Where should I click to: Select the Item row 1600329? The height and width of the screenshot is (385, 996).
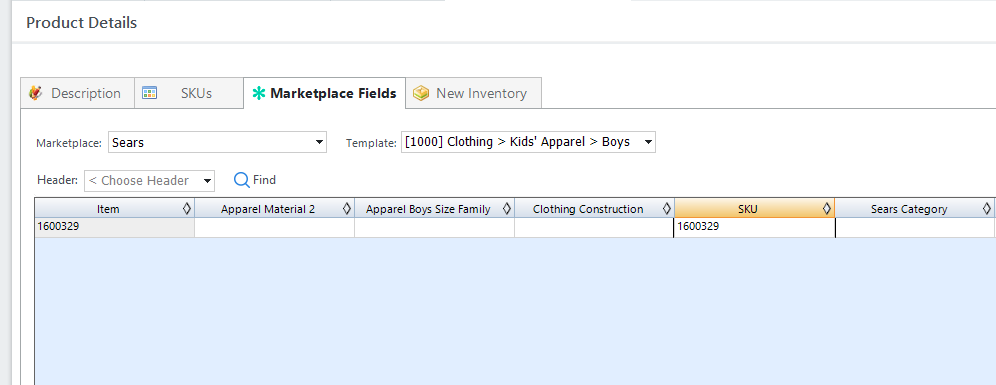(x=114, y=227)
